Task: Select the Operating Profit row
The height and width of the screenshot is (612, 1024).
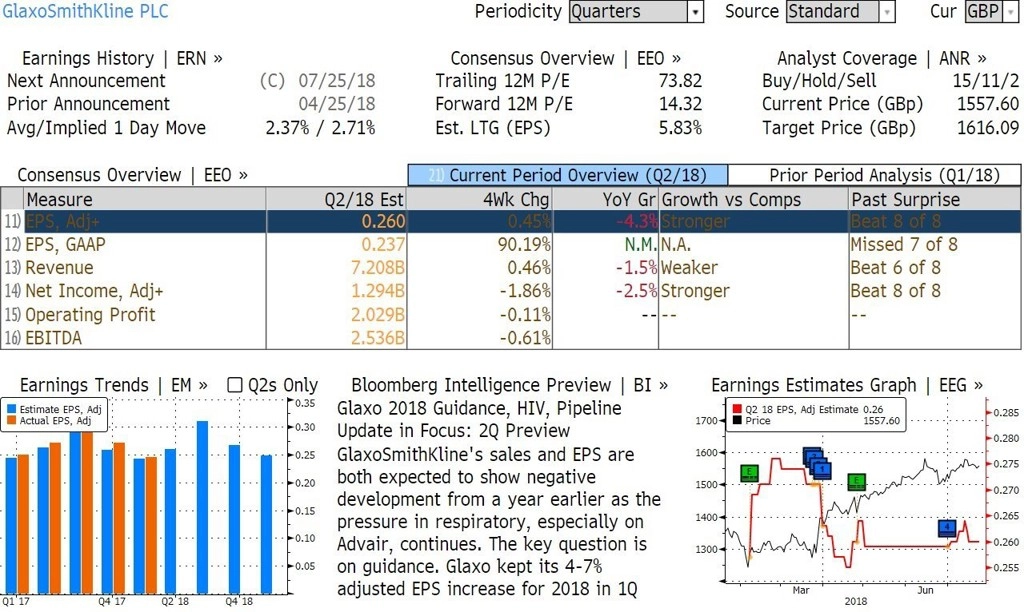Action: pos(511,315)
